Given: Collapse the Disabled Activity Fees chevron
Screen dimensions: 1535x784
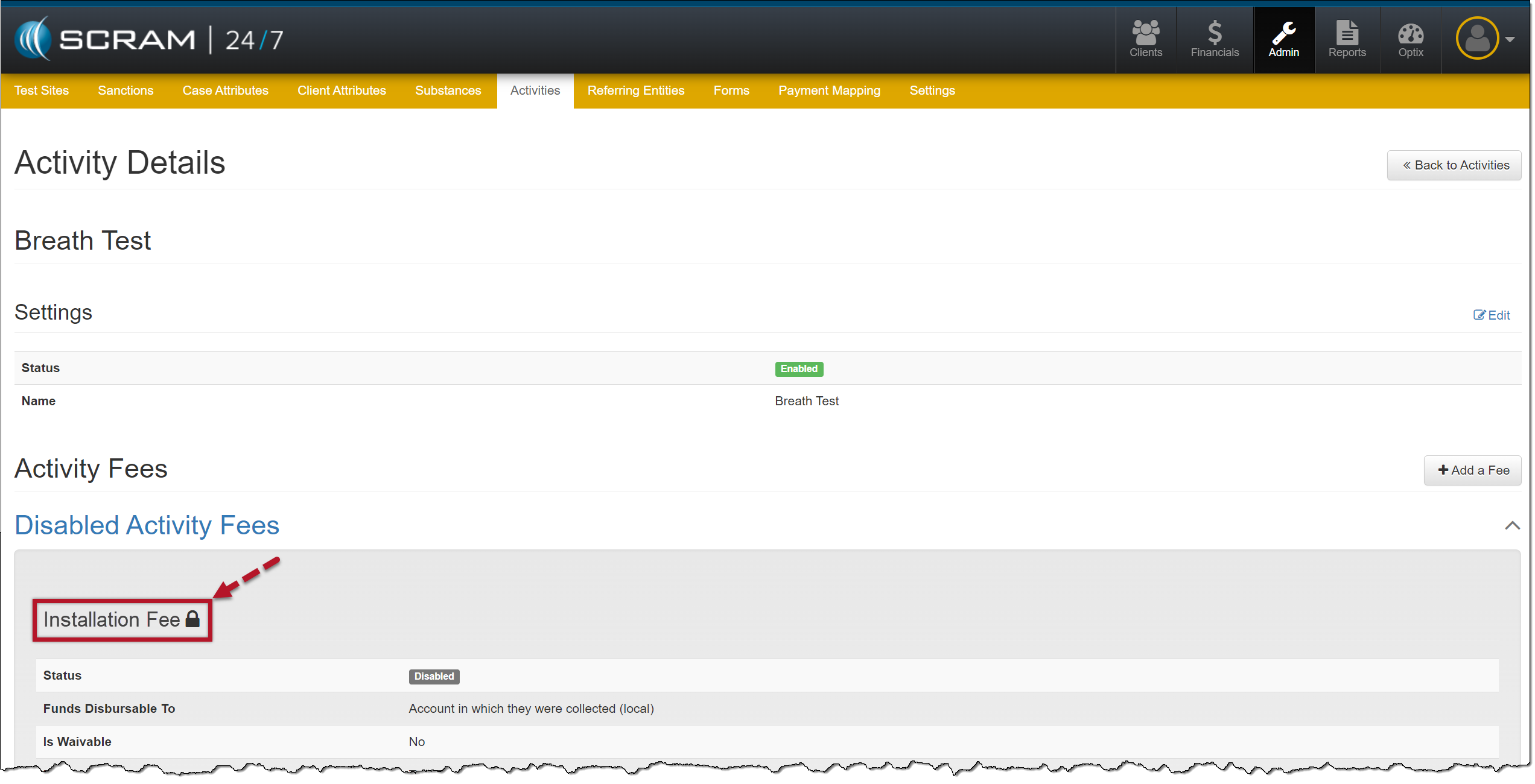Looking at the screenshot, I should [1511, 525].
